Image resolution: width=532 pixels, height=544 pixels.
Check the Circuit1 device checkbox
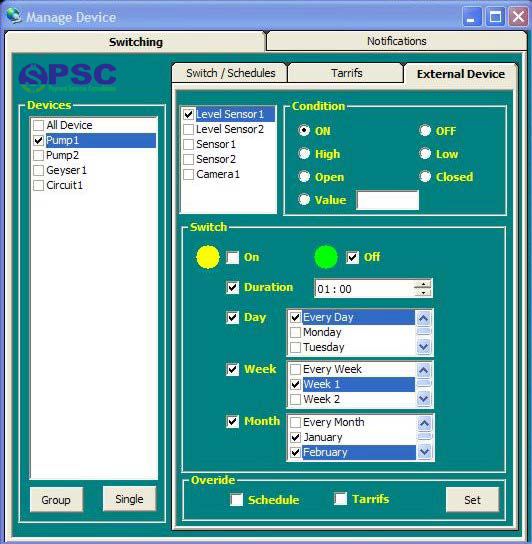point(38,185)
